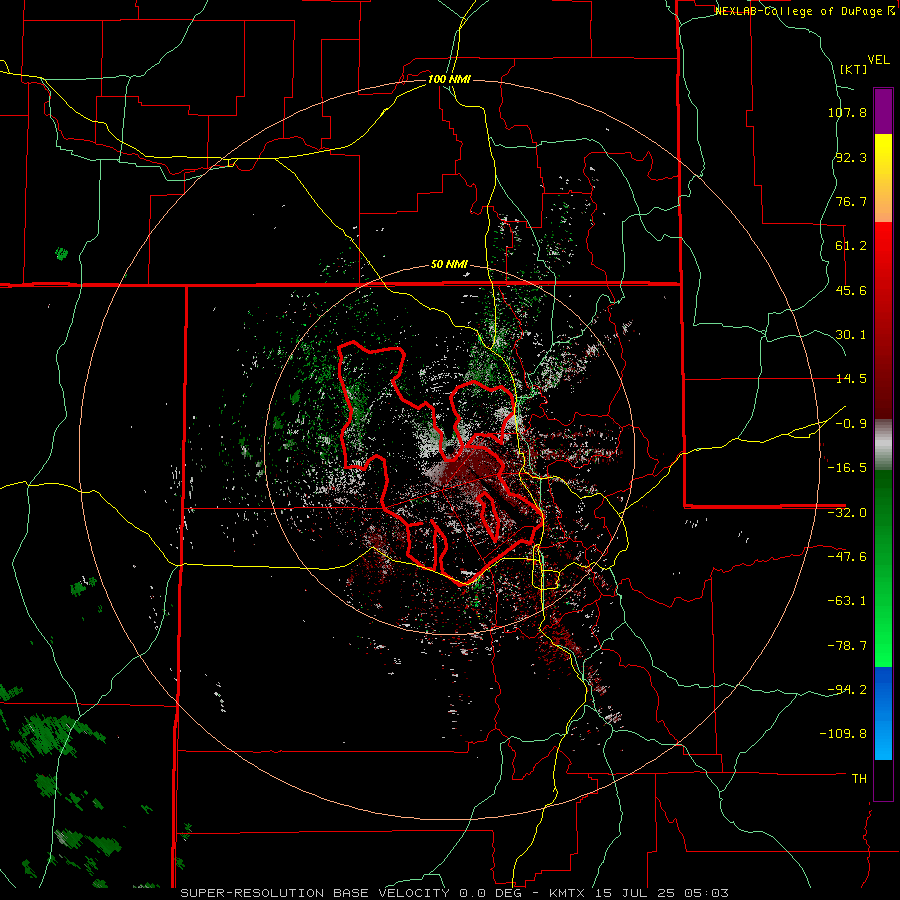Click the 92.3 legend value
This screenshot has width=900, height=900.
[x=851, y=157]
